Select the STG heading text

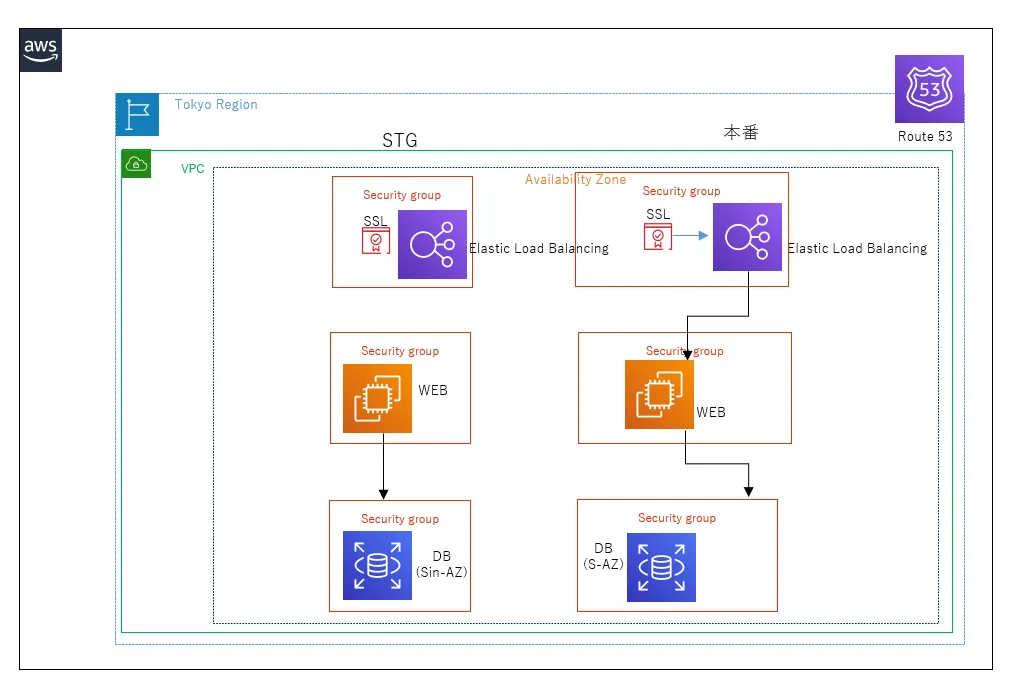point(399,140)
